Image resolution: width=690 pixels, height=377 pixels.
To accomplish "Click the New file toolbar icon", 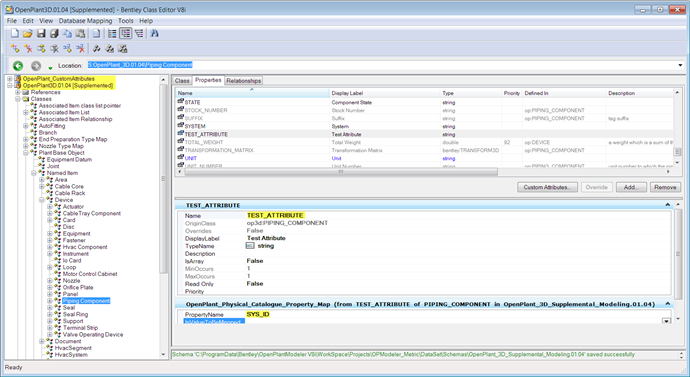I will pyautogui.click(x=15, y=33).
